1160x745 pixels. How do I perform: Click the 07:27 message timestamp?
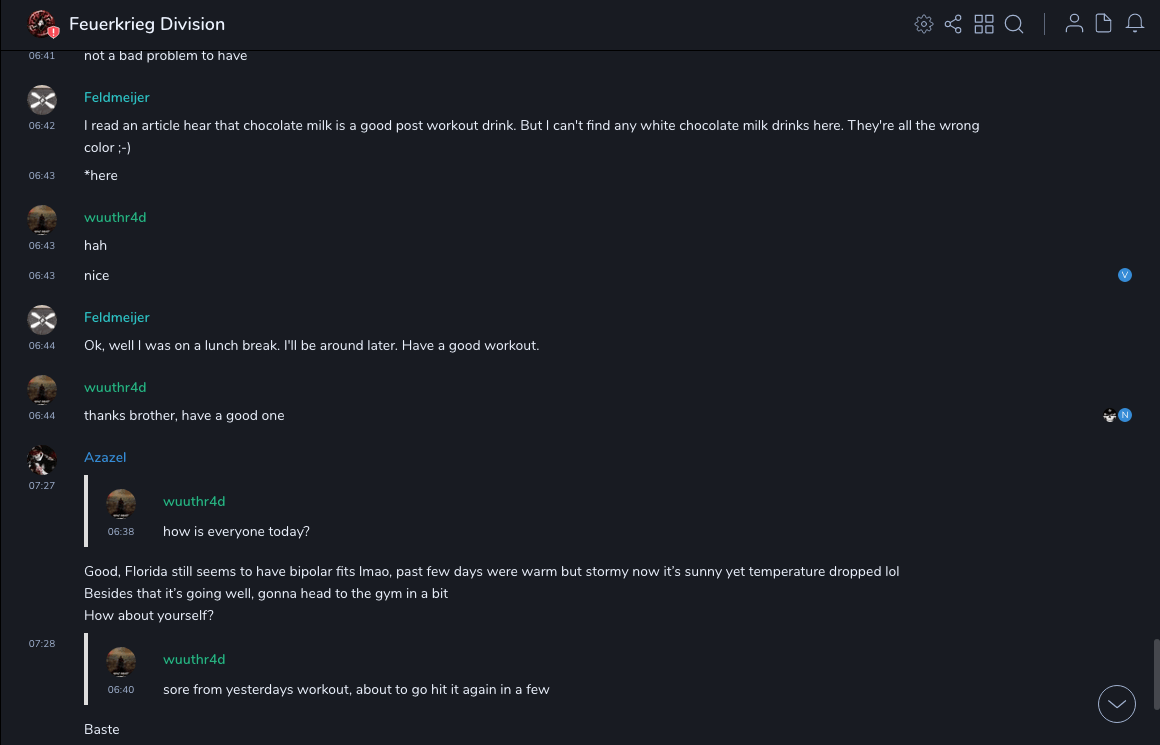(x=42, y=486)
